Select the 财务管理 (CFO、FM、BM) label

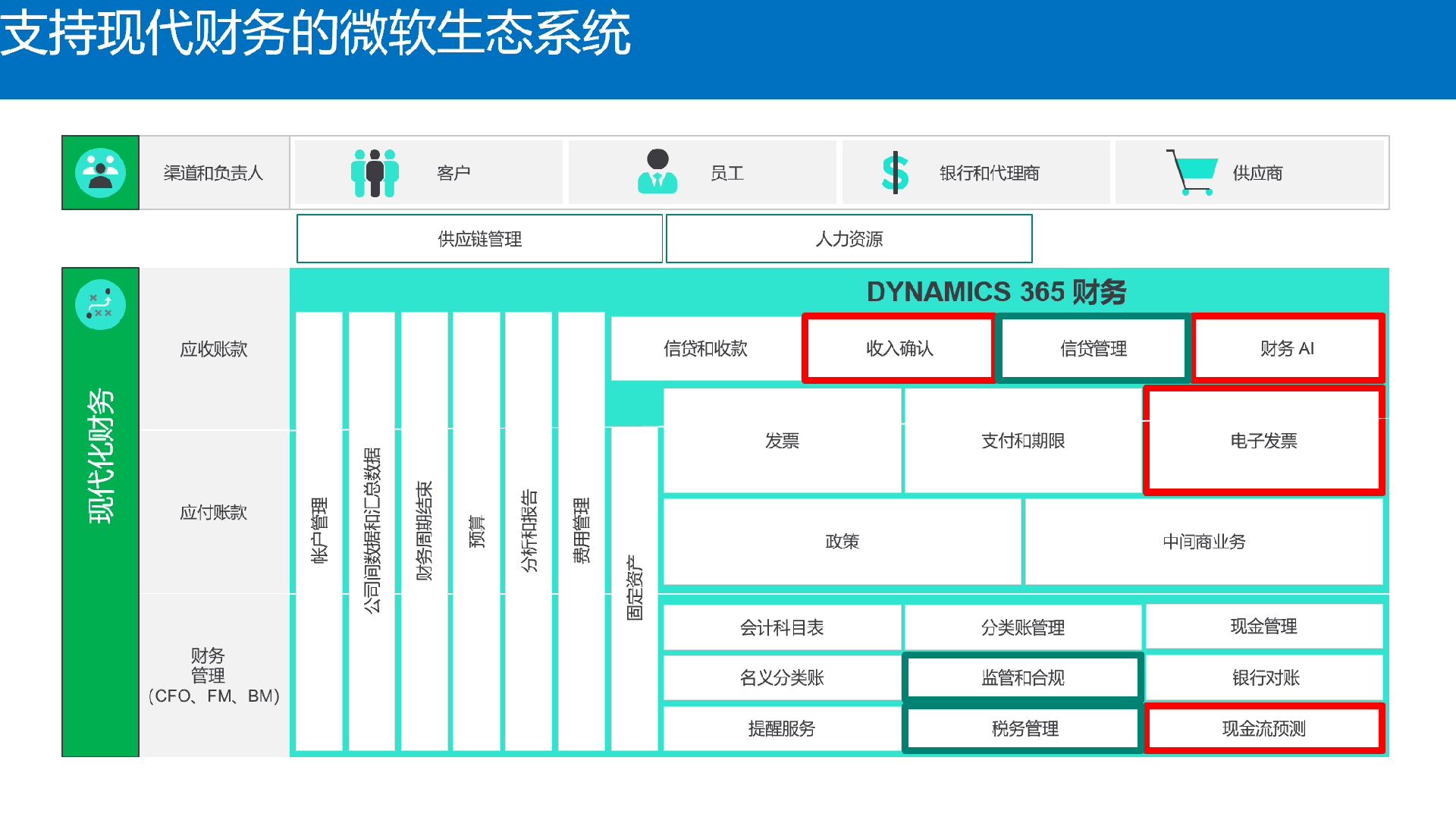pyautogui.click(x=213, y=675)
